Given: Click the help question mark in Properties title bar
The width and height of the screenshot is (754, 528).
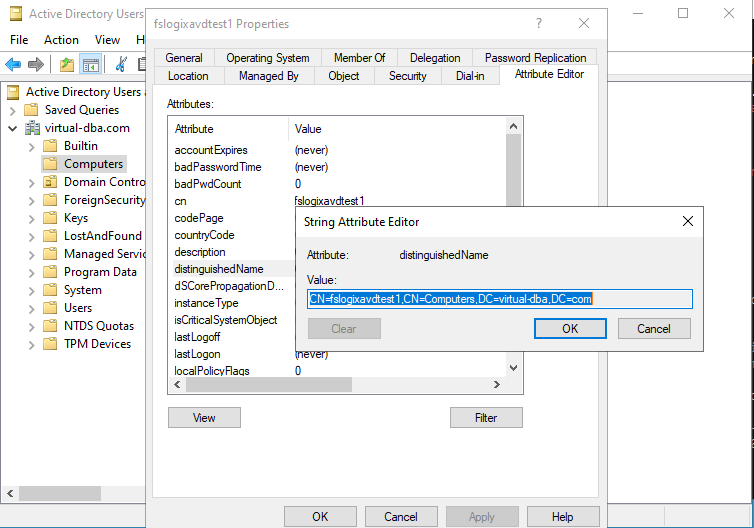Looking at the screenshot, I should [539, 23].
